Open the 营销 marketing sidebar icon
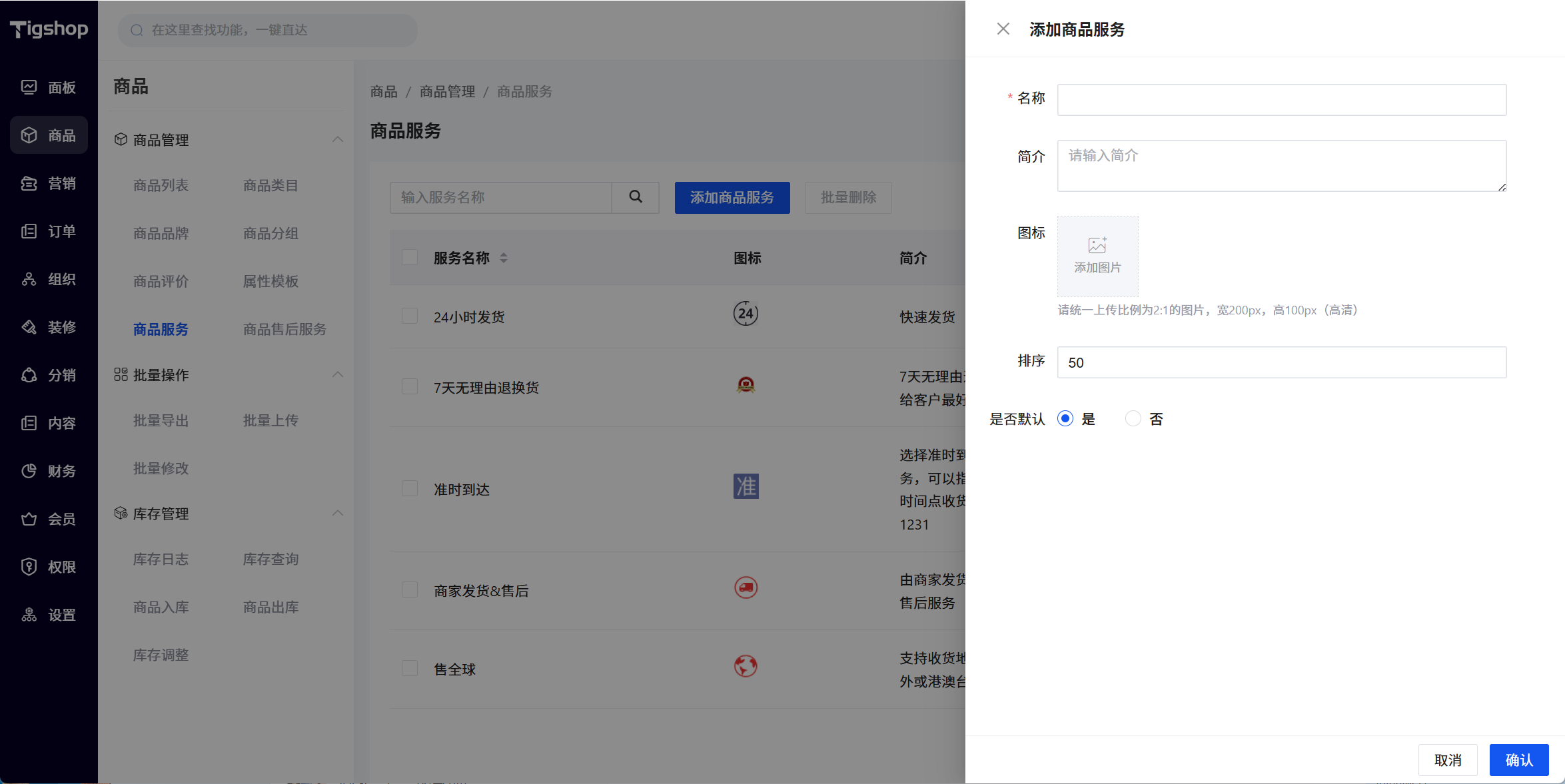Screen dimensions: 1565x784 [x=29, y=183]
